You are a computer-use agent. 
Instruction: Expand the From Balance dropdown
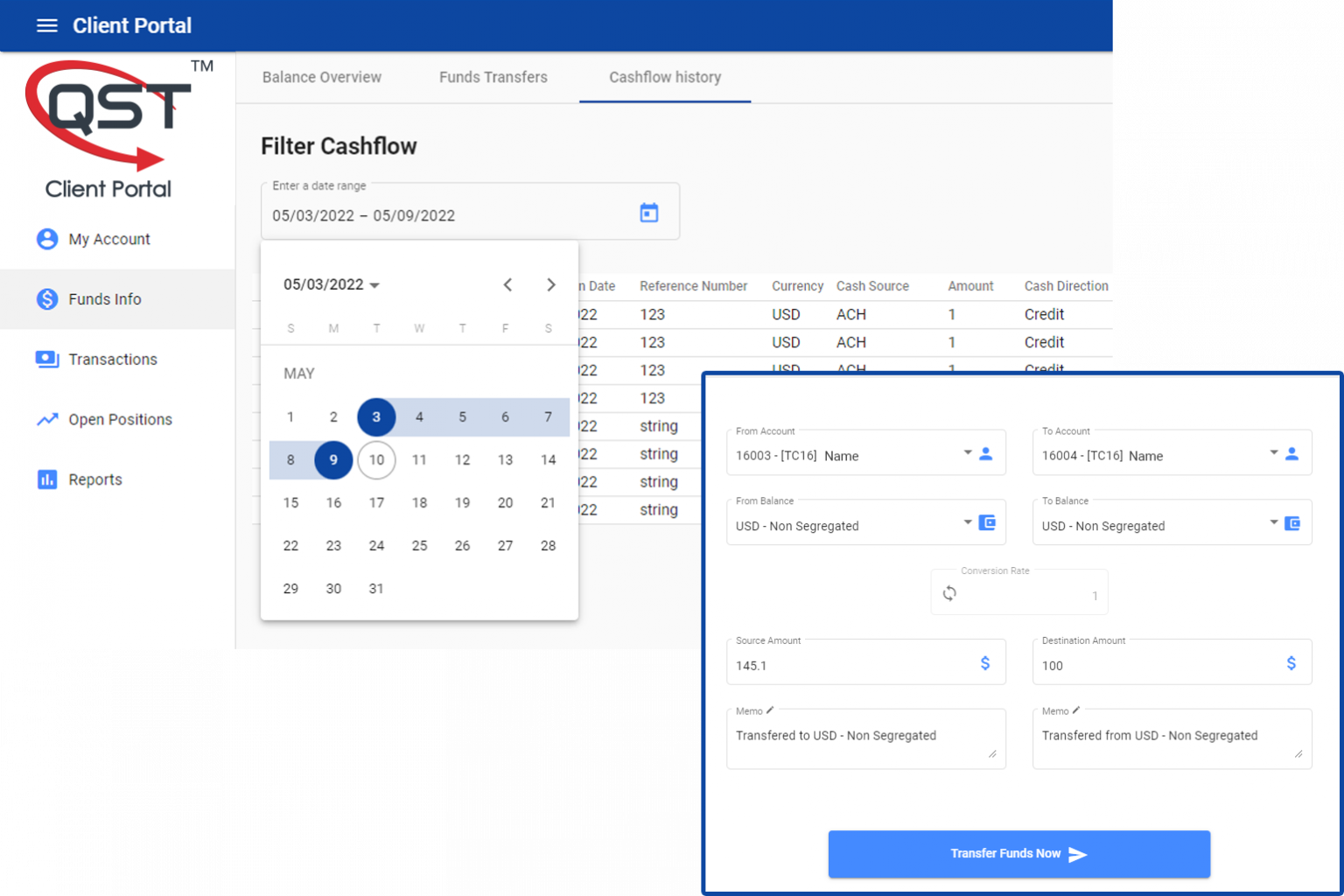coord(967,523)
